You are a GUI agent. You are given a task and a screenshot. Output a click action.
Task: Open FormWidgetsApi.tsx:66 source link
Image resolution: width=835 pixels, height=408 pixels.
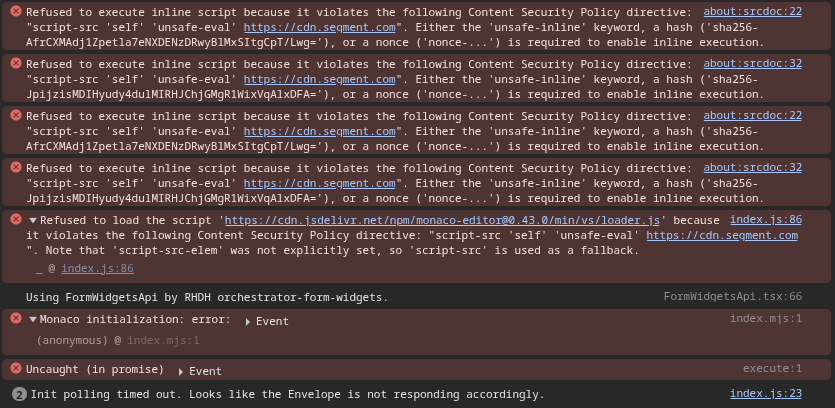click(x=732, y=297)
